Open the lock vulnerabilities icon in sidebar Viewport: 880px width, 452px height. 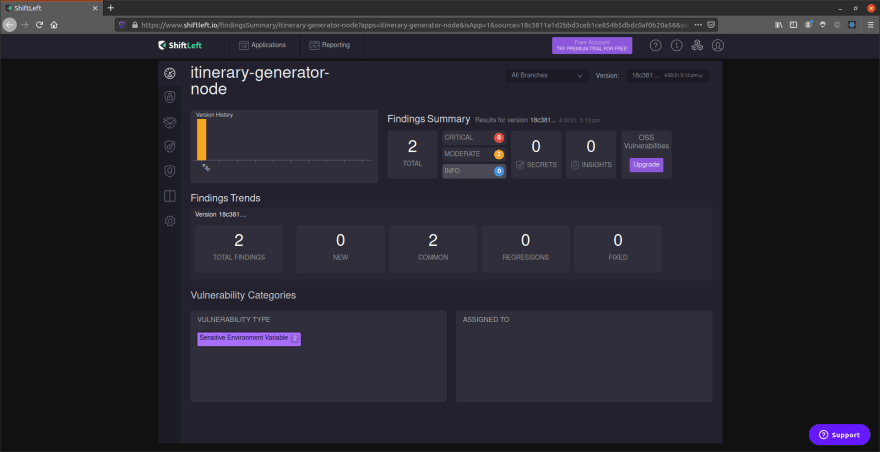coord(169,97)
